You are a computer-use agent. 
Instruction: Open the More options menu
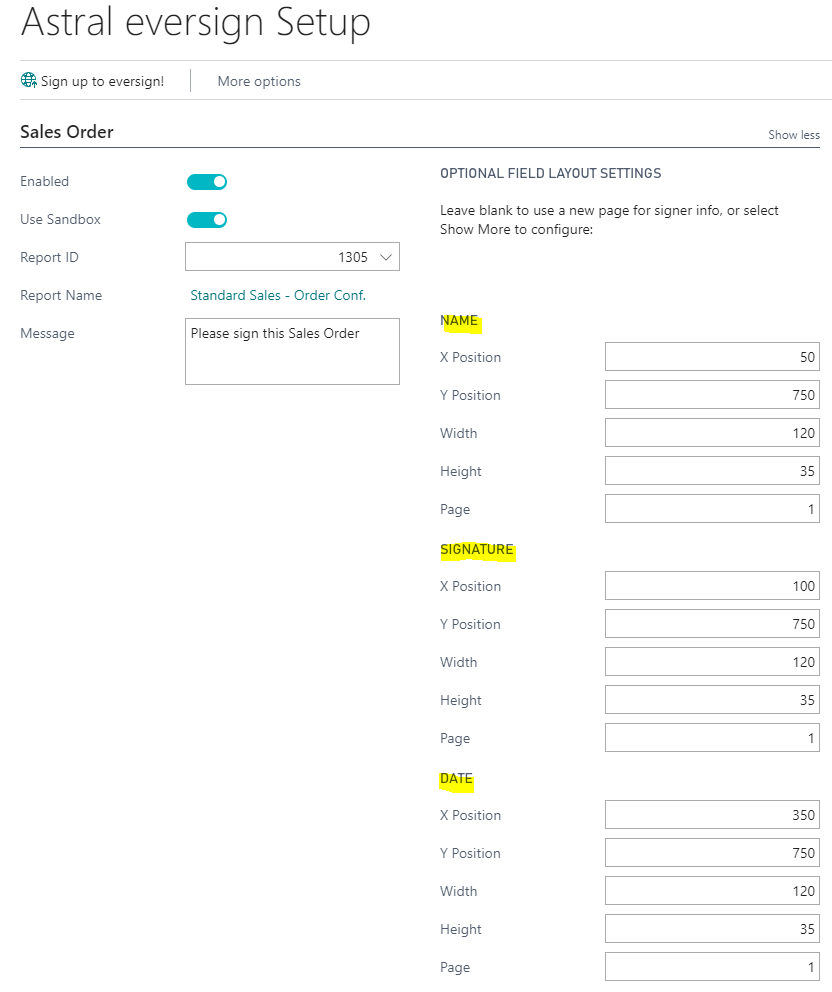[259, 81]
